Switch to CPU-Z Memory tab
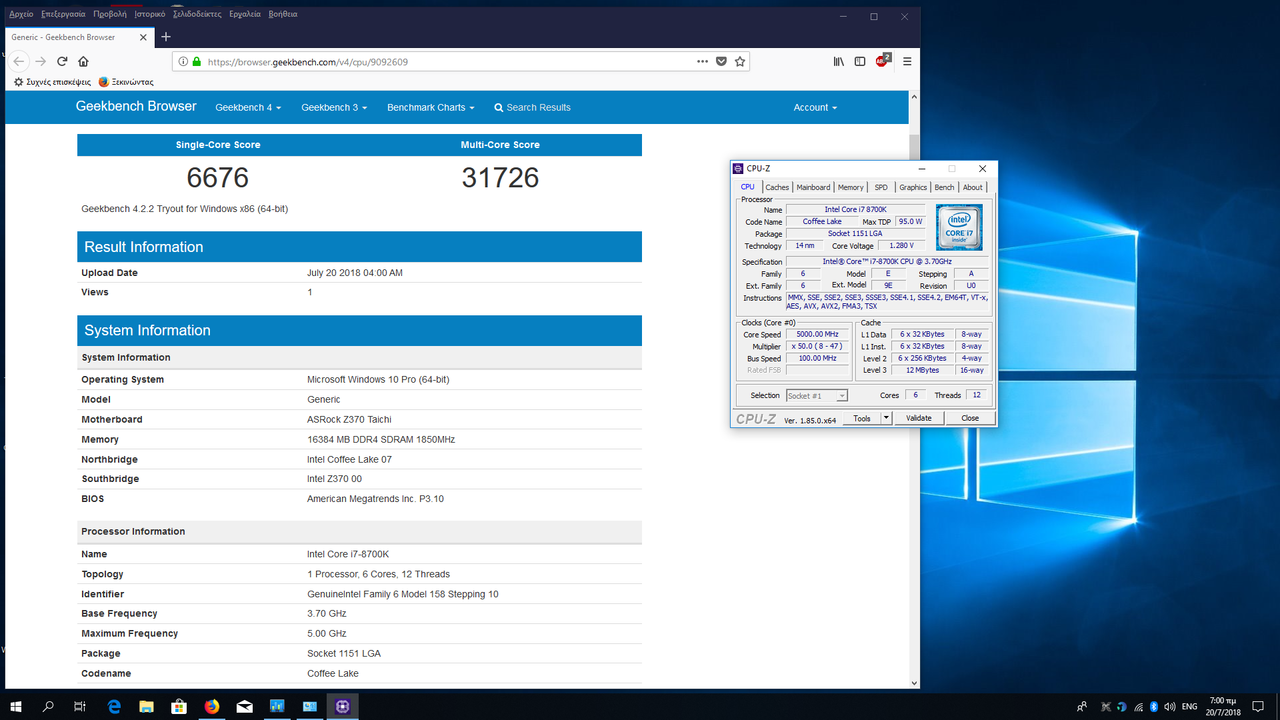The image size is (1280, 720). click(850, 187)
